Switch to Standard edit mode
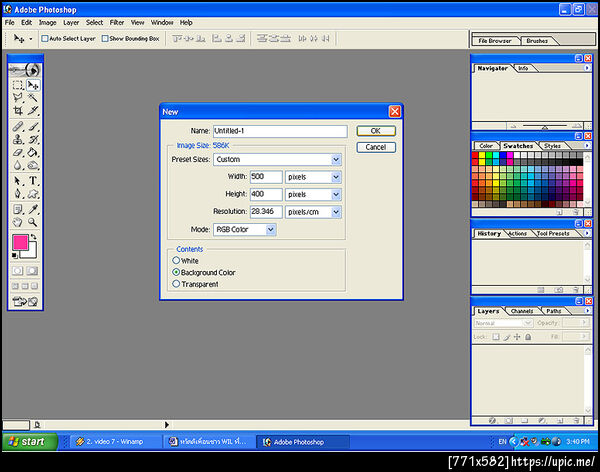The image size is (600, 472). pyautogui.click(x=18, y=271)
